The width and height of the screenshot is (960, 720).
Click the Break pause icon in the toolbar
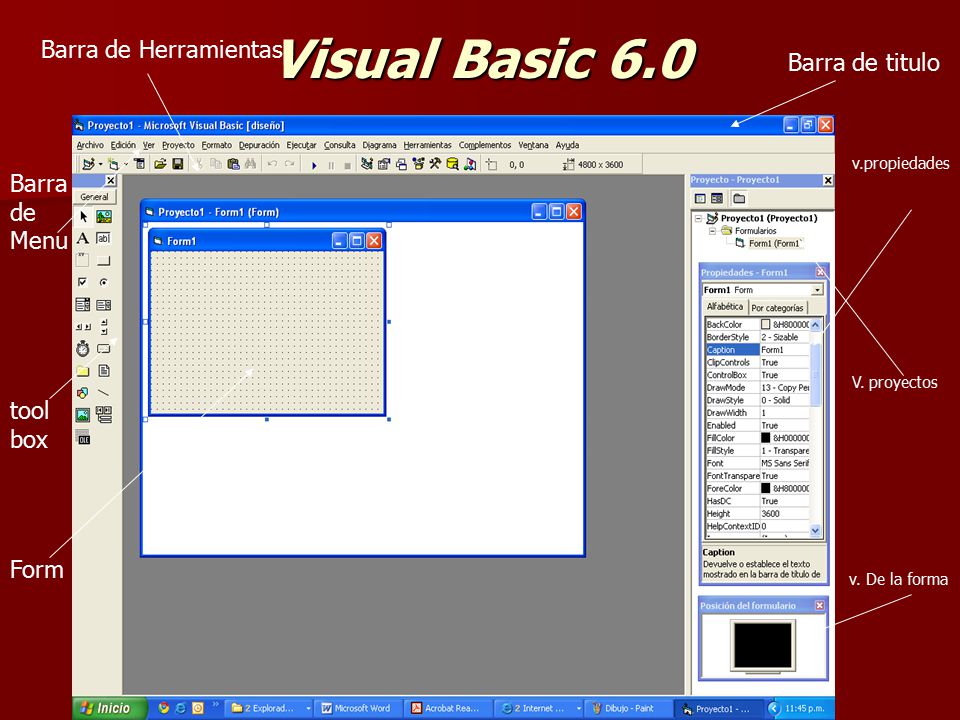(331, 165)
